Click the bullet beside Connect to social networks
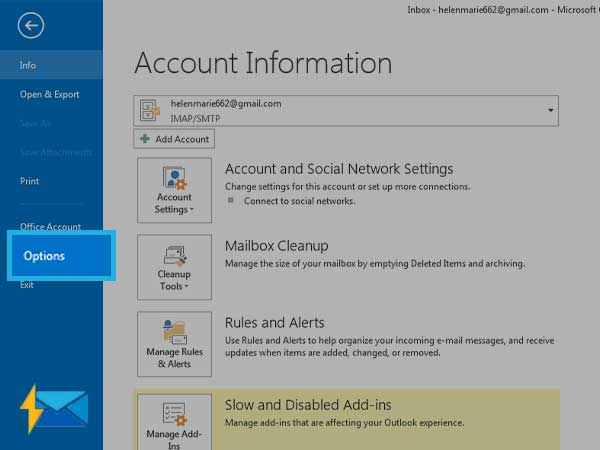600x450 pixels. pos(230,200)
